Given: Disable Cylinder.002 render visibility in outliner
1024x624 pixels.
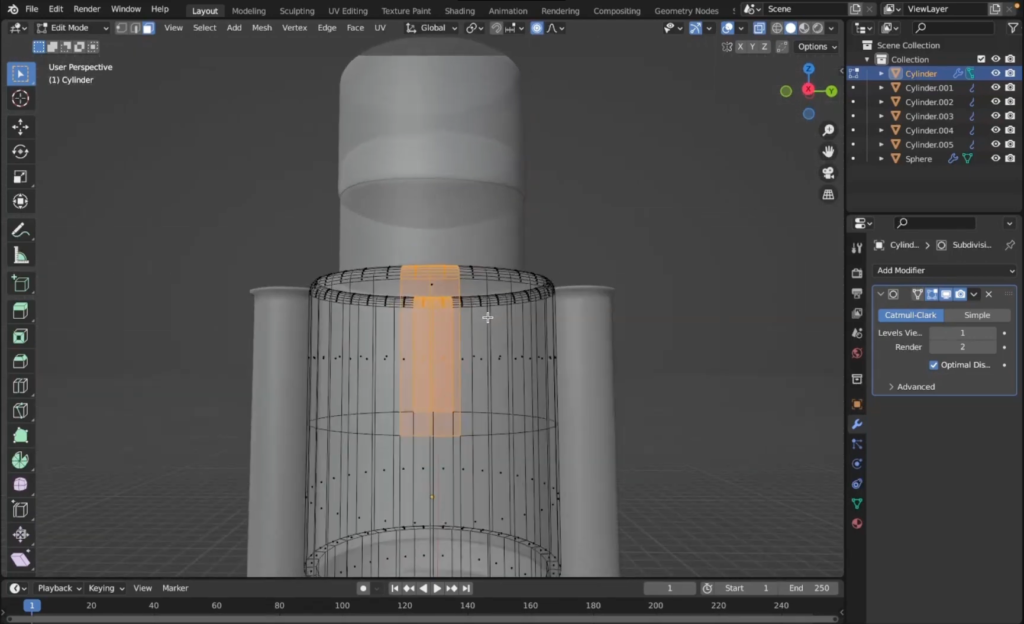Looking at the screenshot, I should tap(1010, 102).
